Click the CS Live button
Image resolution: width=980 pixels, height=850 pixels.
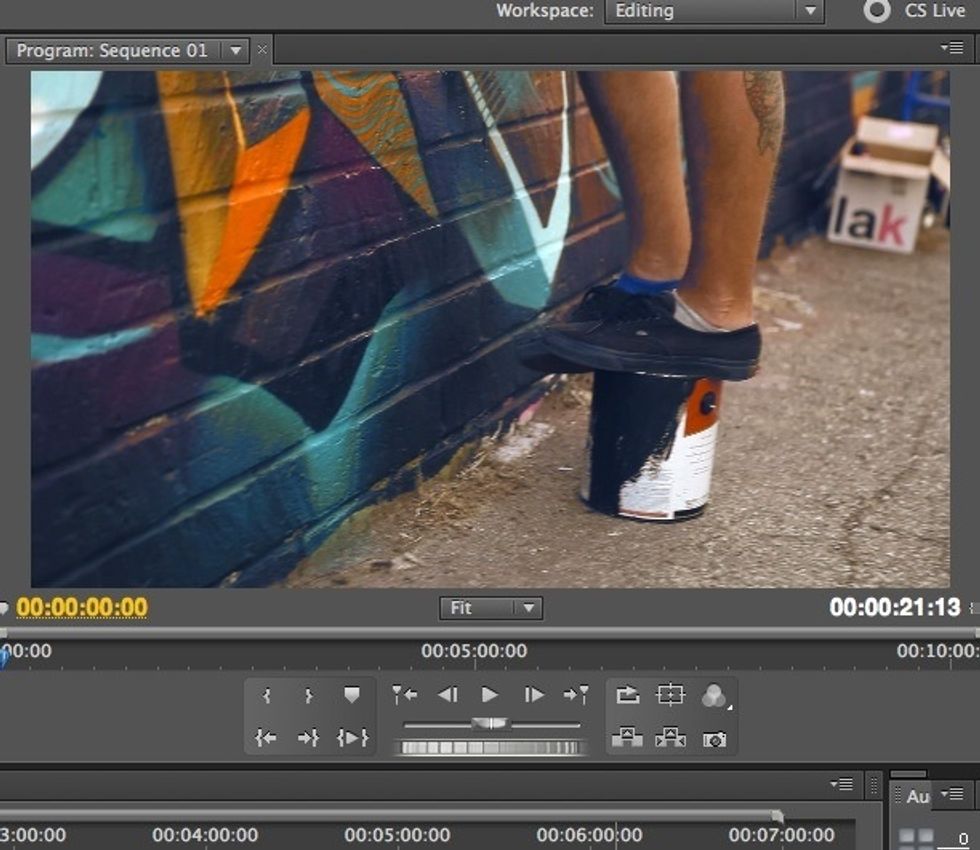coord(922,11)
